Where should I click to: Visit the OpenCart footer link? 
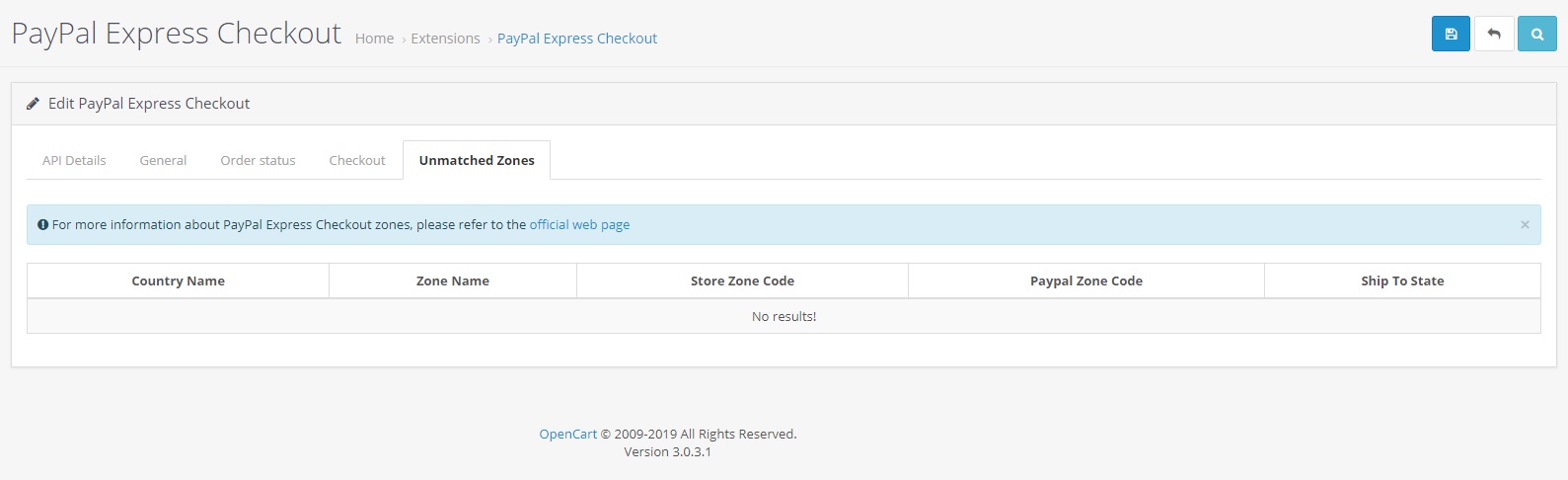567,435
